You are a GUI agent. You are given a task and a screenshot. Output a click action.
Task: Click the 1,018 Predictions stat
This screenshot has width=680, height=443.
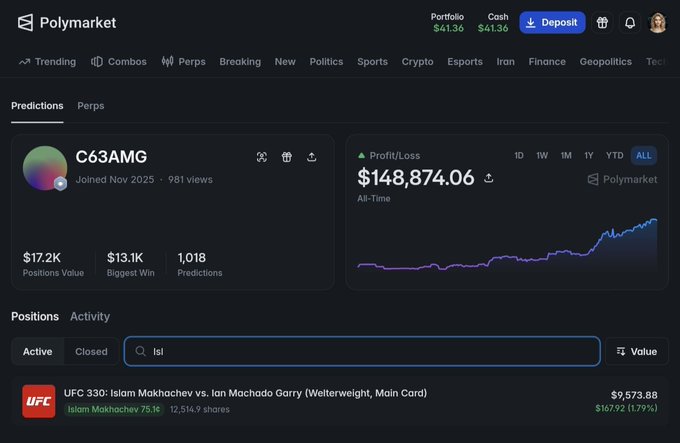[200, 264]
